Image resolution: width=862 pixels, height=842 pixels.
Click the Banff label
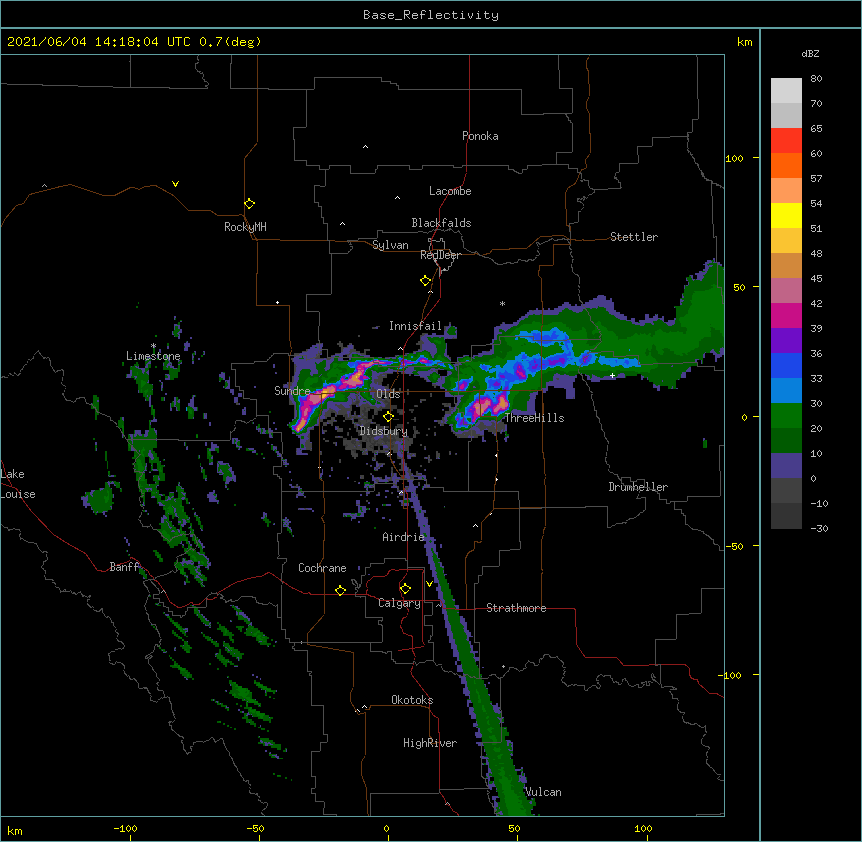124,567
